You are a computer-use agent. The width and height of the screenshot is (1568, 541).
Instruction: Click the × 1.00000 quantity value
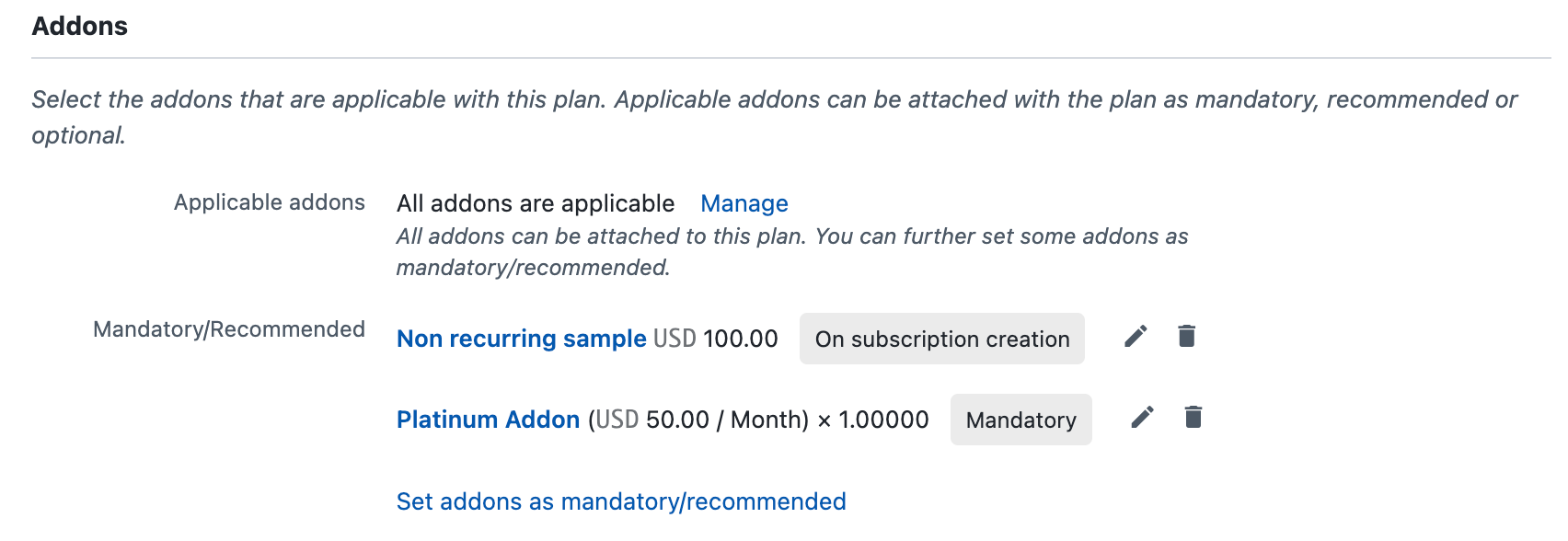872,420
